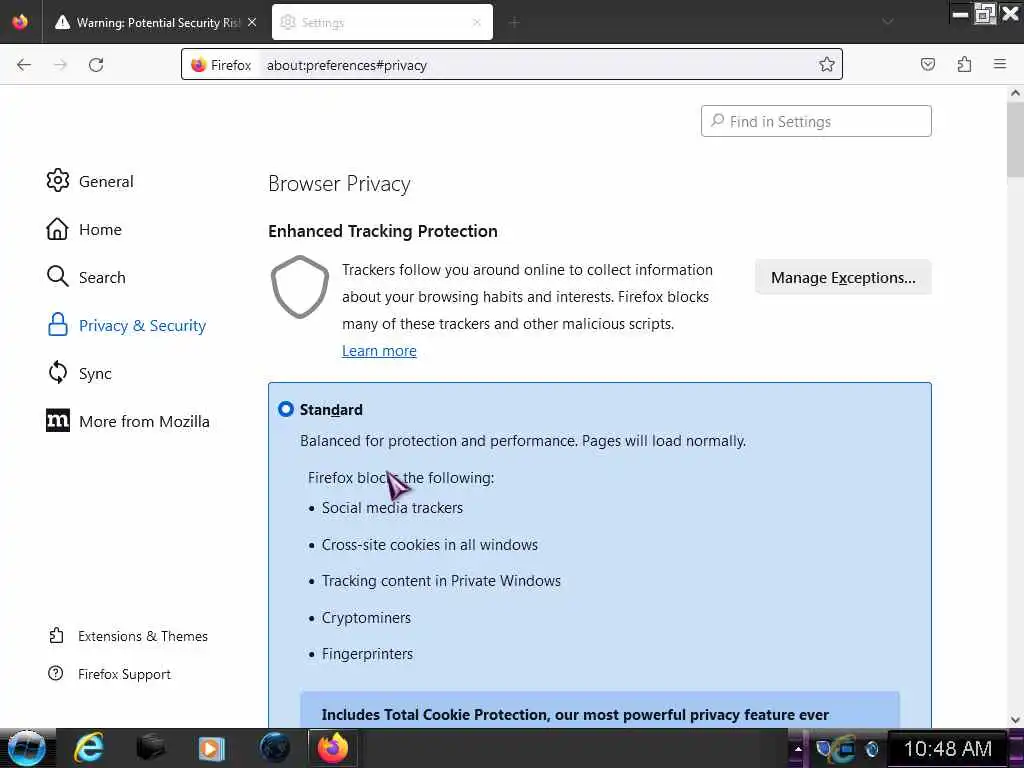Open the Firefox View pinned icon
Screen dimensions: 1024x768
coord(20,22)
